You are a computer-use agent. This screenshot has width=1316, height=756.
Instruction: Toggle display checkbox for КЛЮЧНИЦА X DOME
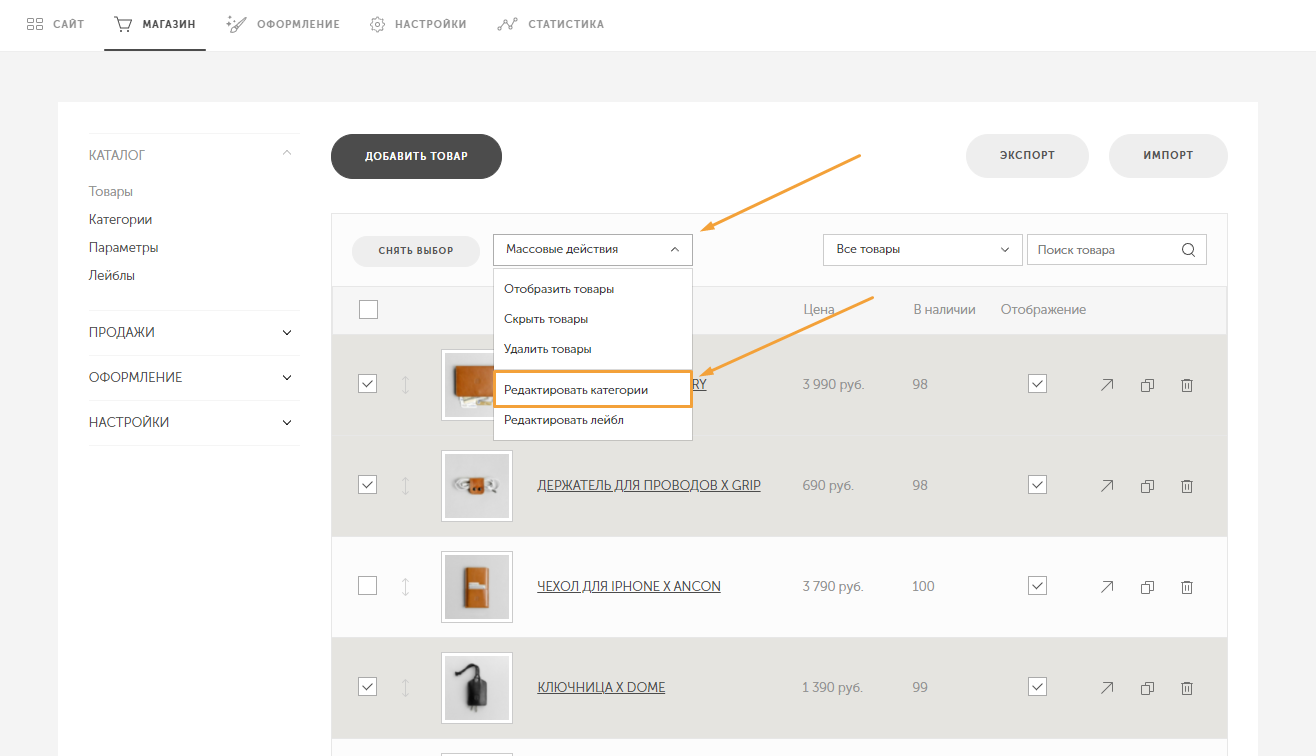pos(1037,687)
